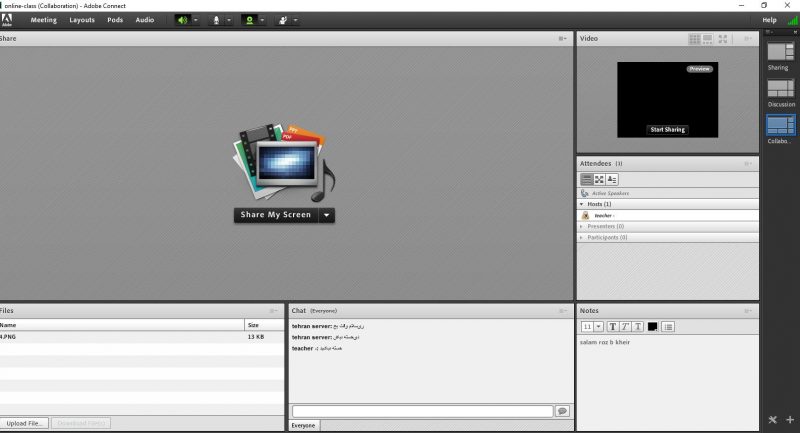Open the Share My Screen dropdown arrow
This screenshot has width=800, height=433.
click(326, 215)
